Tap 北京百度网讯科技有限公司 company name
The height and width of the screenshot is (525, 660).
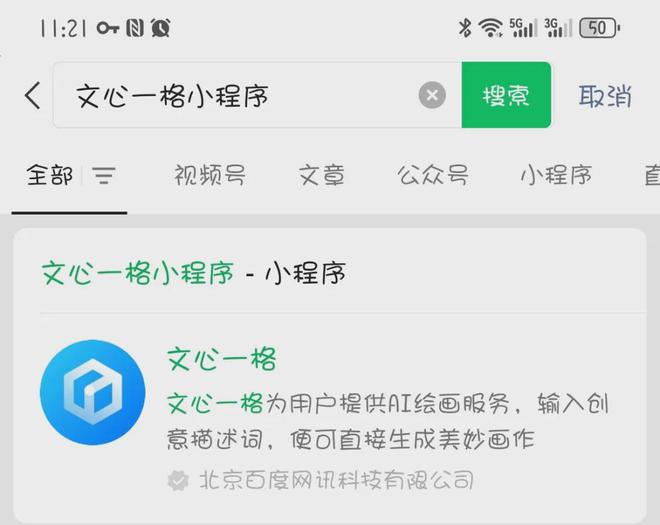[336, 480]
